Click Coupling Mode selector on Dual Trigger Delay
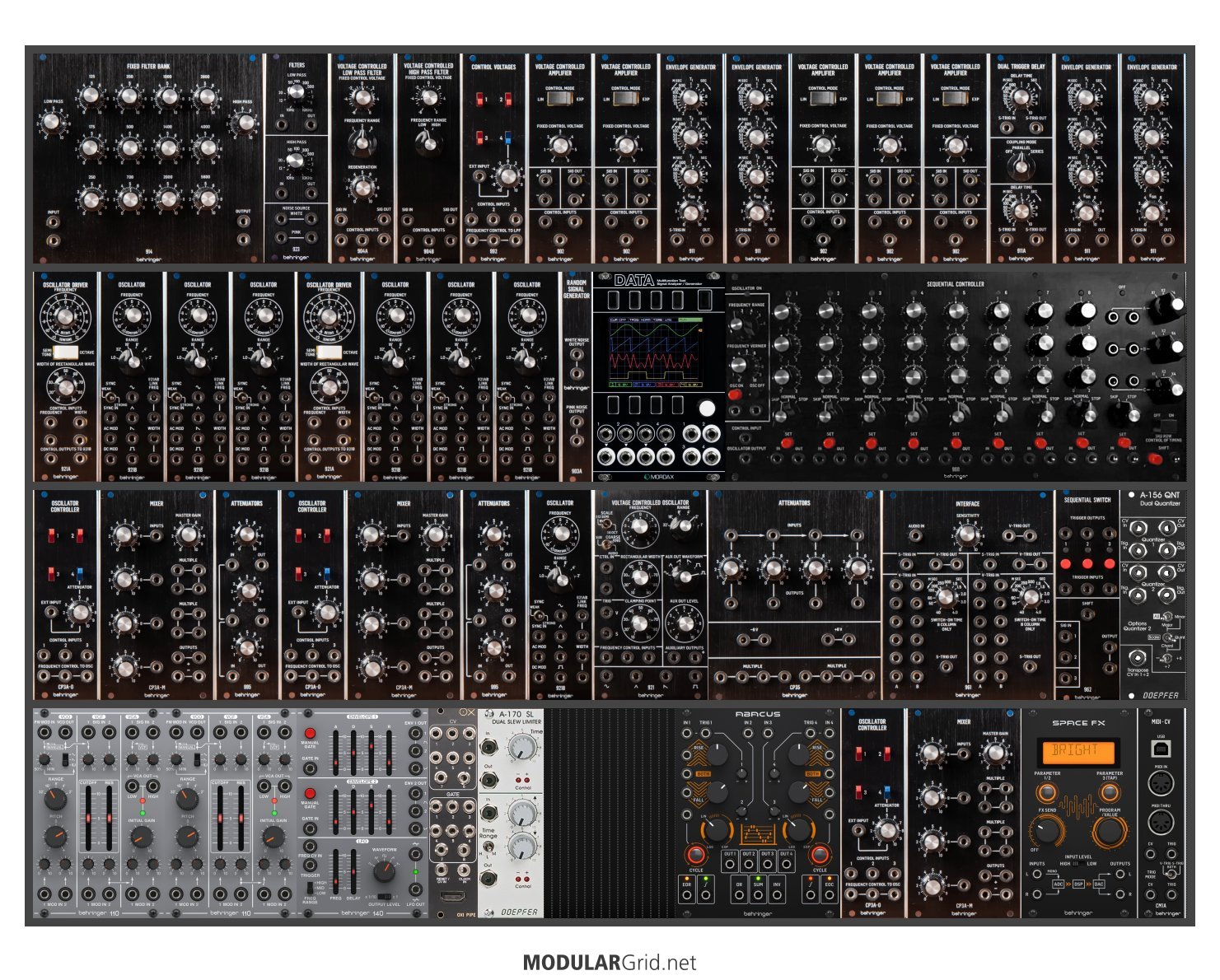The width and height of the screenshot is (1220, 980). 1021,166
